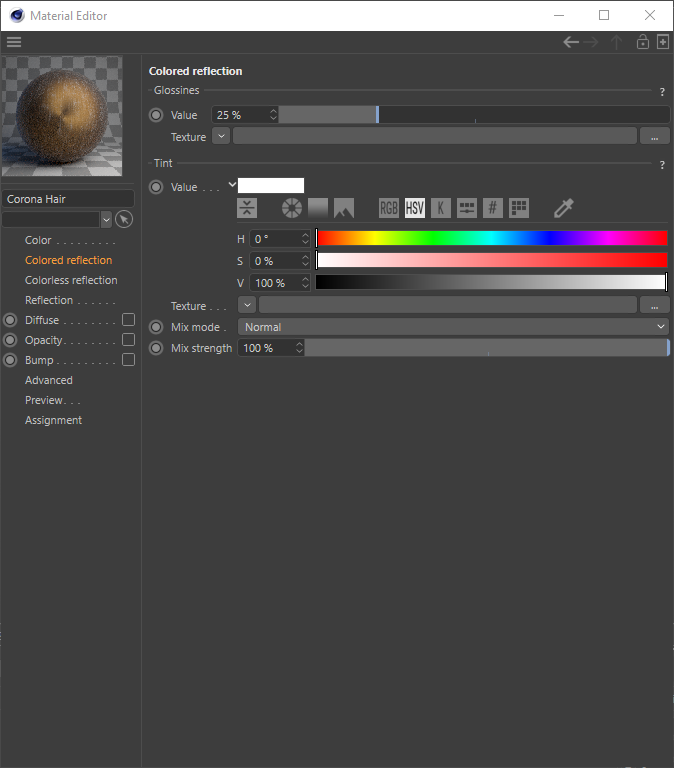
Task: Go forward with the right arrow
Action: pyautogui.click(x=591, y=42)
